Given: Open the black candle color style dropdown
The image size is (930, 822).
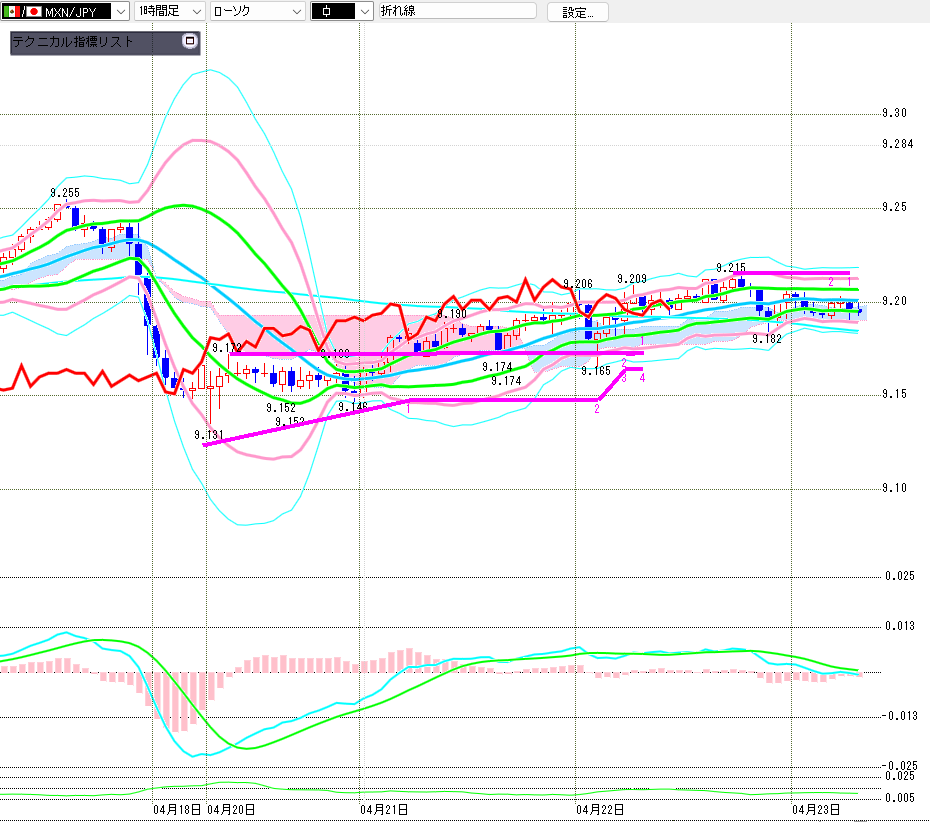Looking at the screenshot, I should tap(363, 12).
